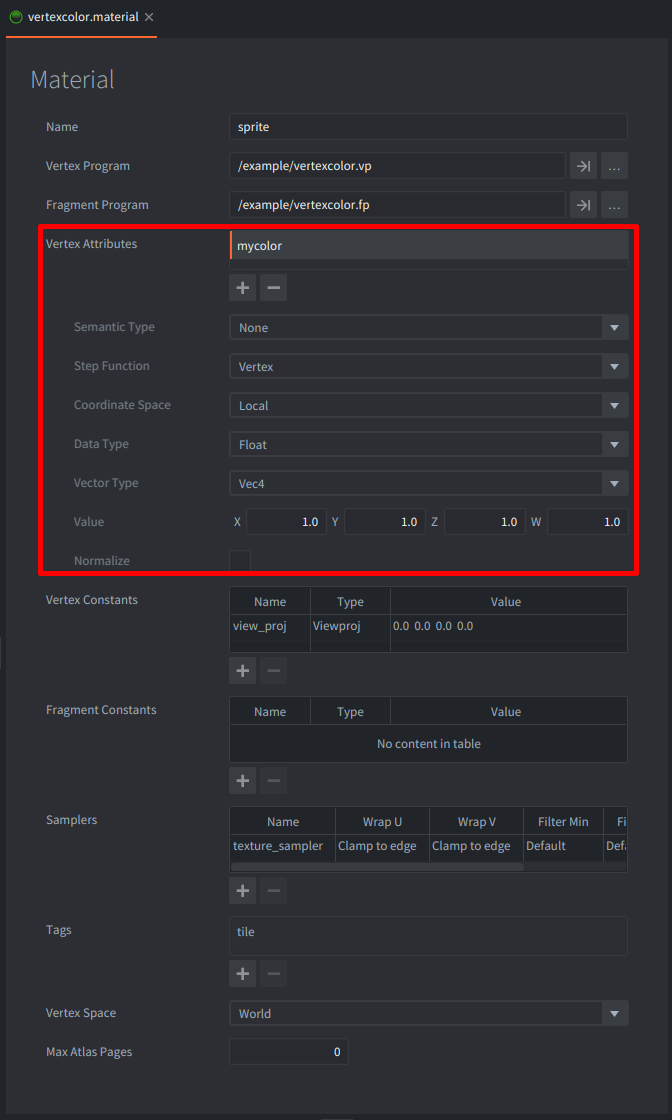Open Fragment Program file in editor arrow
Image resolution: width=672 pixels, height=1120 pixels.
tap(582, 205)
